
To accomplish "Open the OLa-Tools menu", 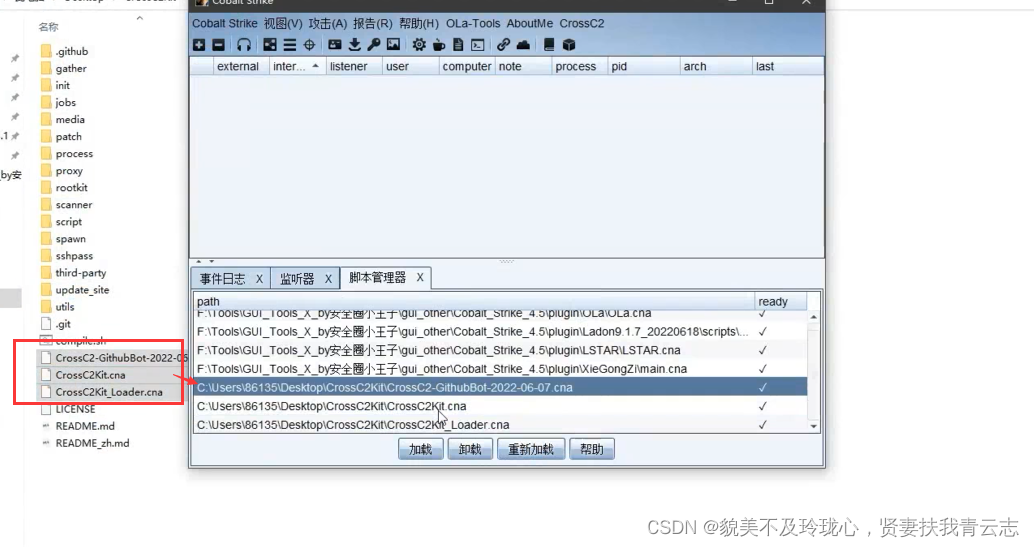I will tap(473, 24).
